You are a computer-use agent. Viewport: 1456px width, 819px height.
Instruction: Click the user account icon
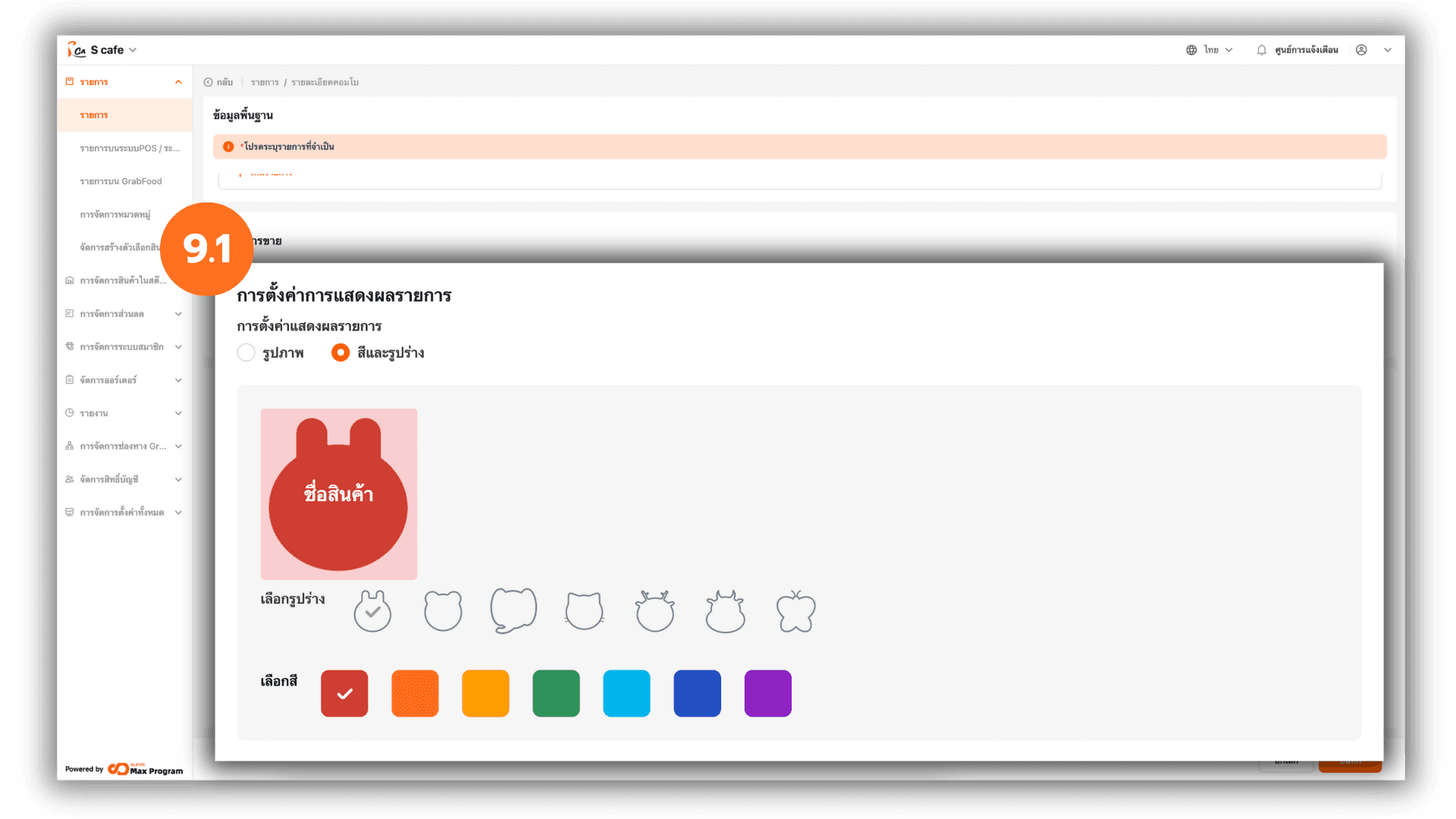(1361, 50)
